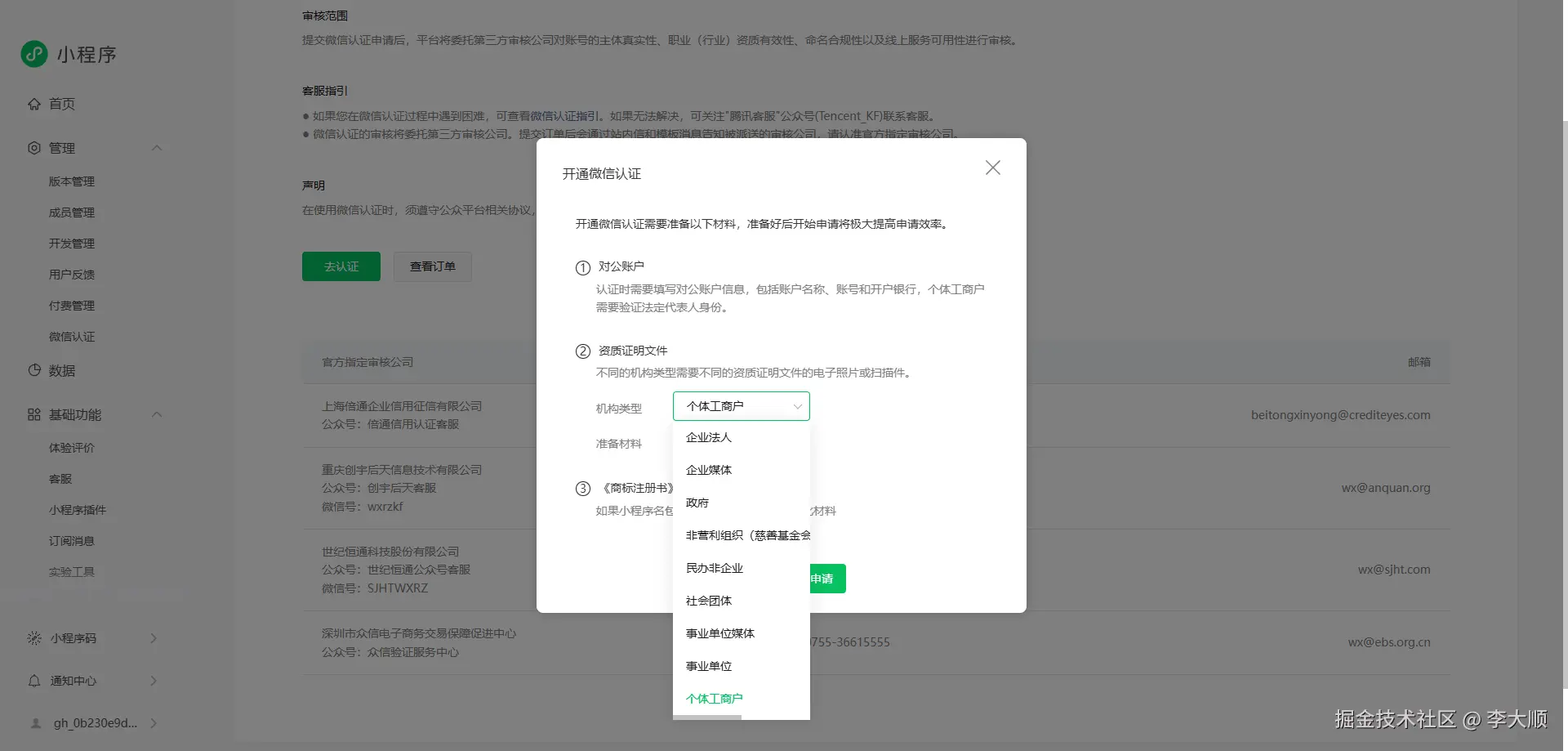Open 小程序插件 in the sidebar
The image size is (1568, 751).
point(78,510)
